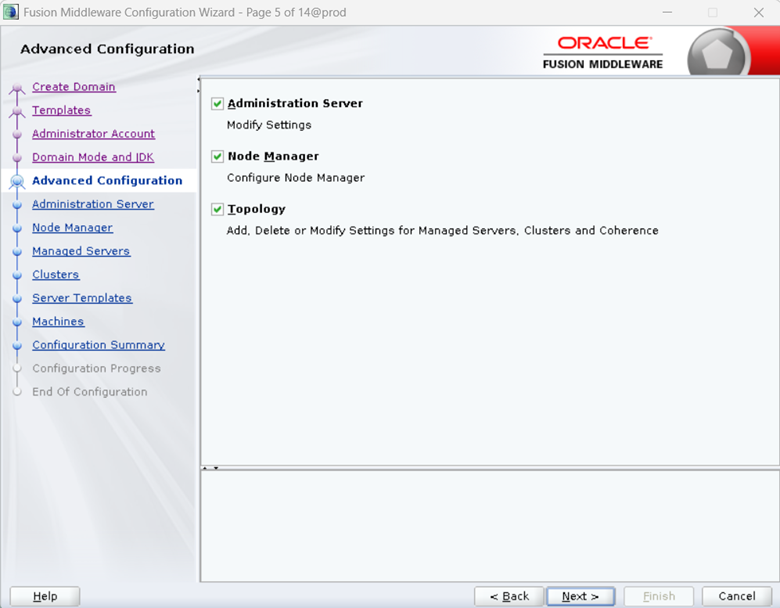Click the Managed Servers step bullet
This screenshot has height=608, width=780.
(17, 252)
